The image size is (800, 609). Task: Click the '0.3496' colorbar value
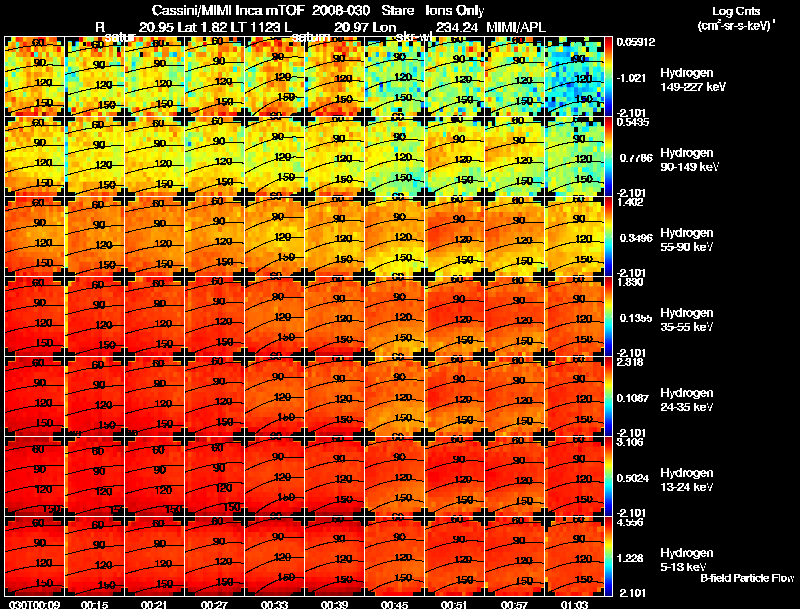636,238
